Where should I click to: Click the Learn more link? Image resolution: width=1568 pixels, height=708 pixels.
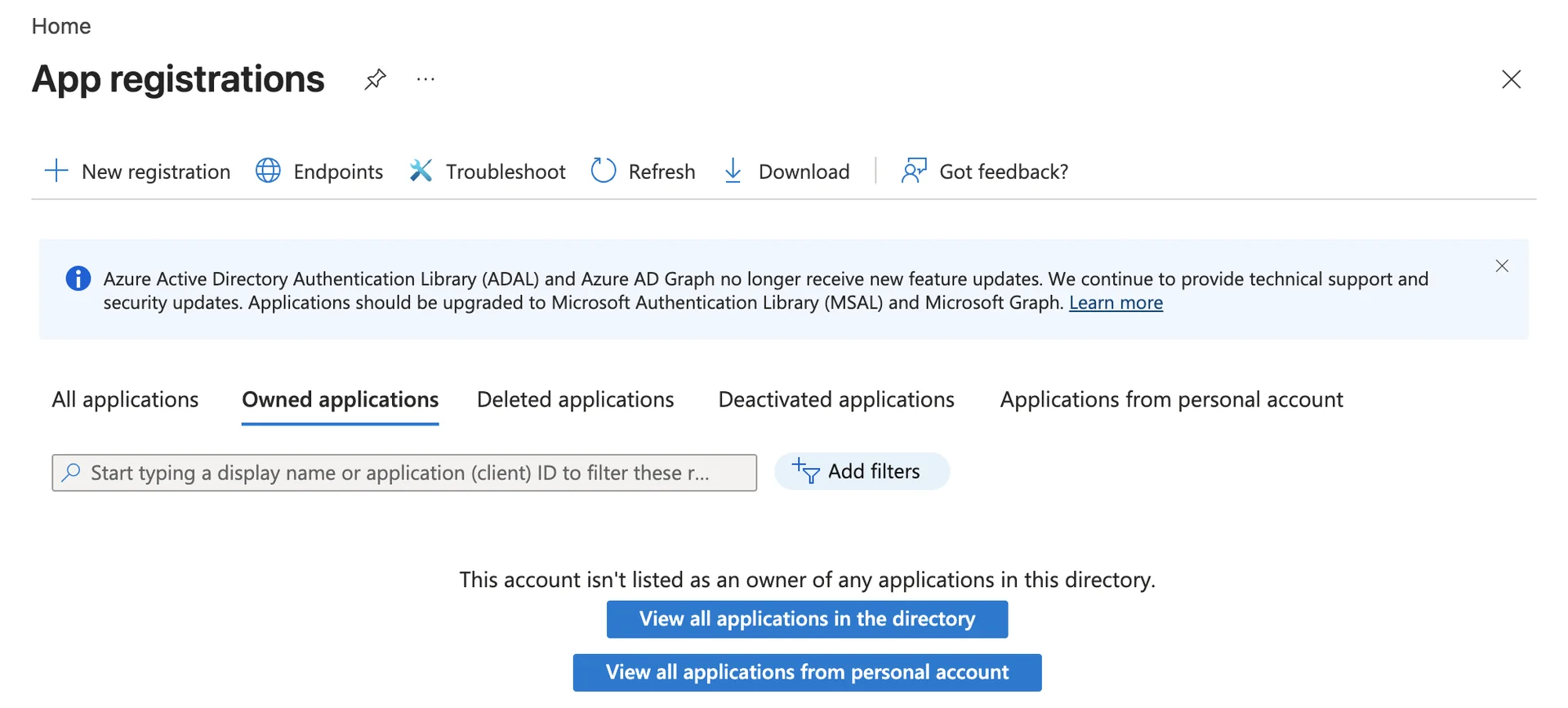[x=1116, y=303]
